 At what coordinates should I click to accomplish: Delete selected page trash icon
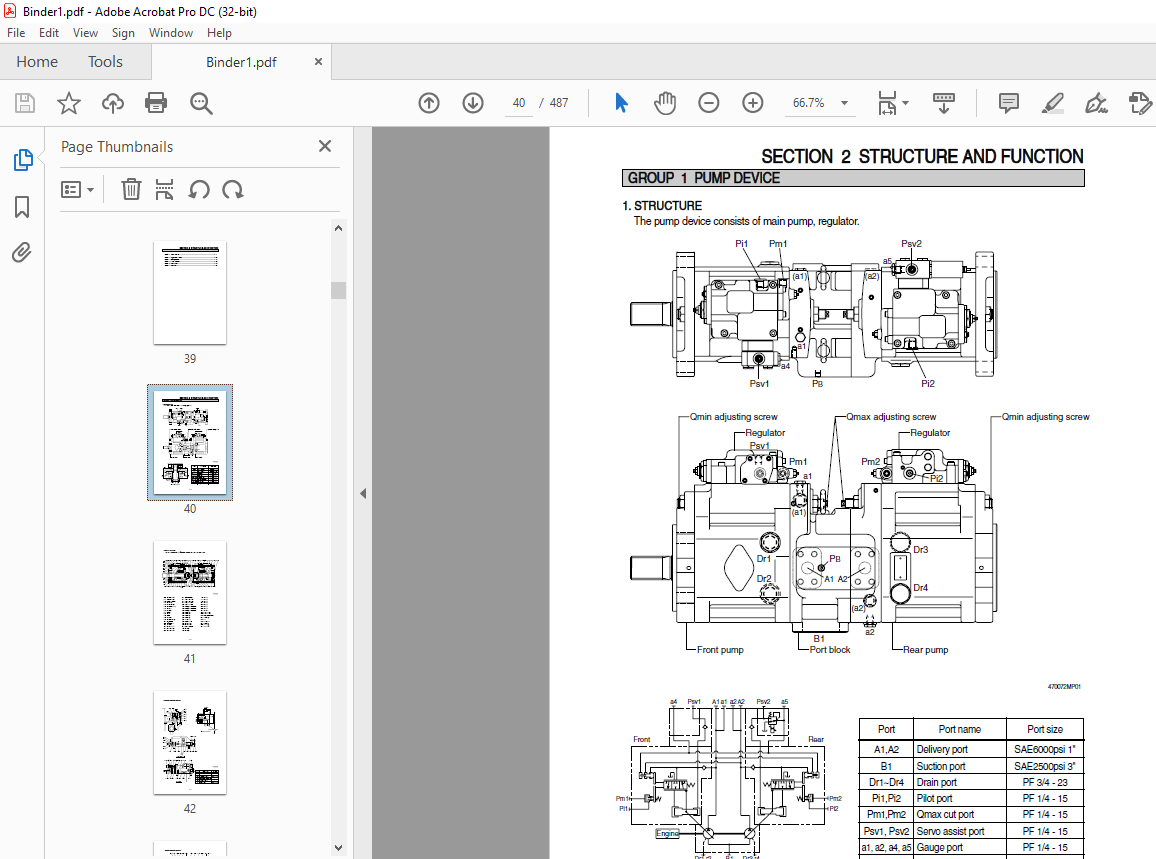131,189
